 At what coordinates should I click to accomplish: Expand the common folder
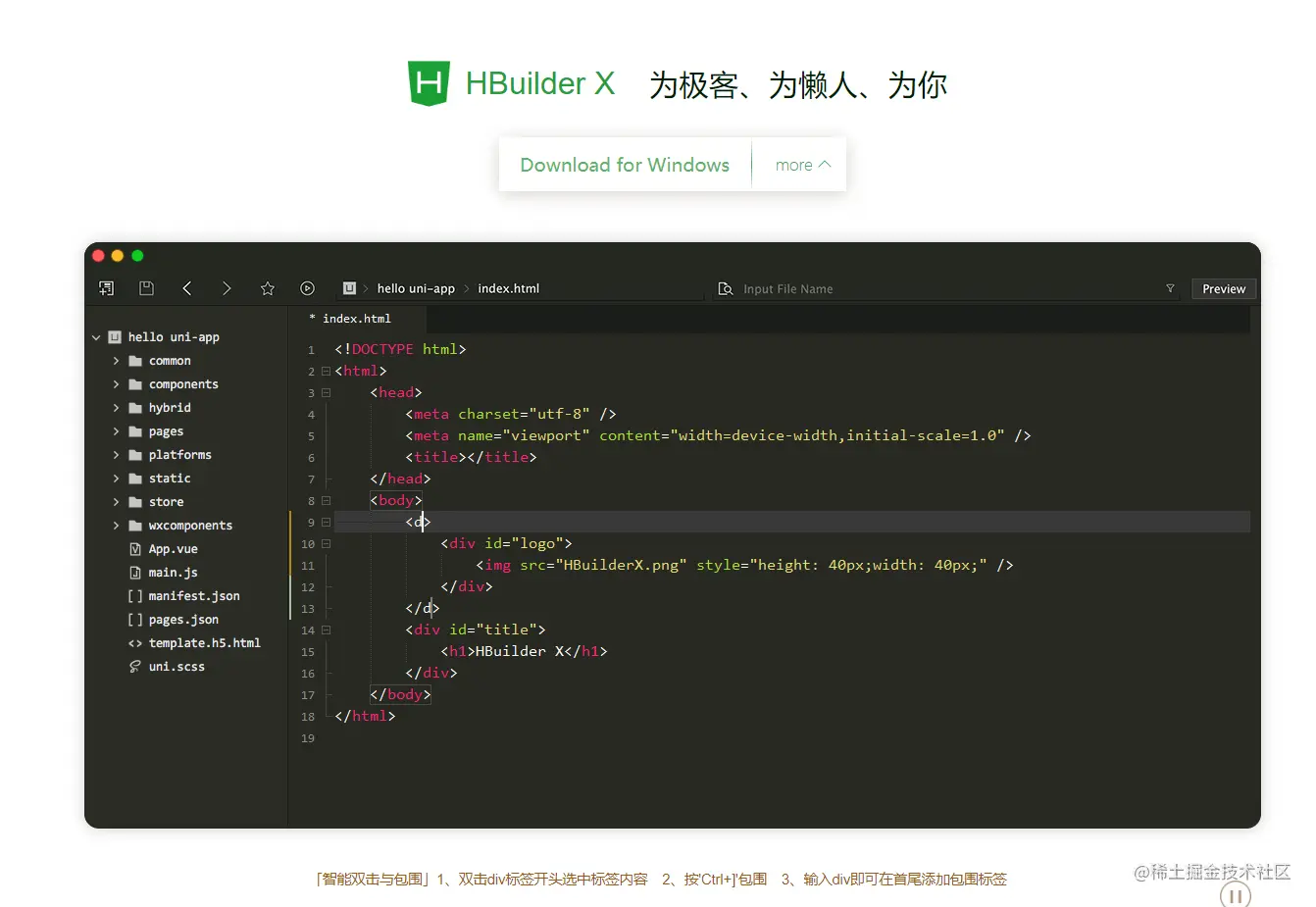[x=116, y=361]
